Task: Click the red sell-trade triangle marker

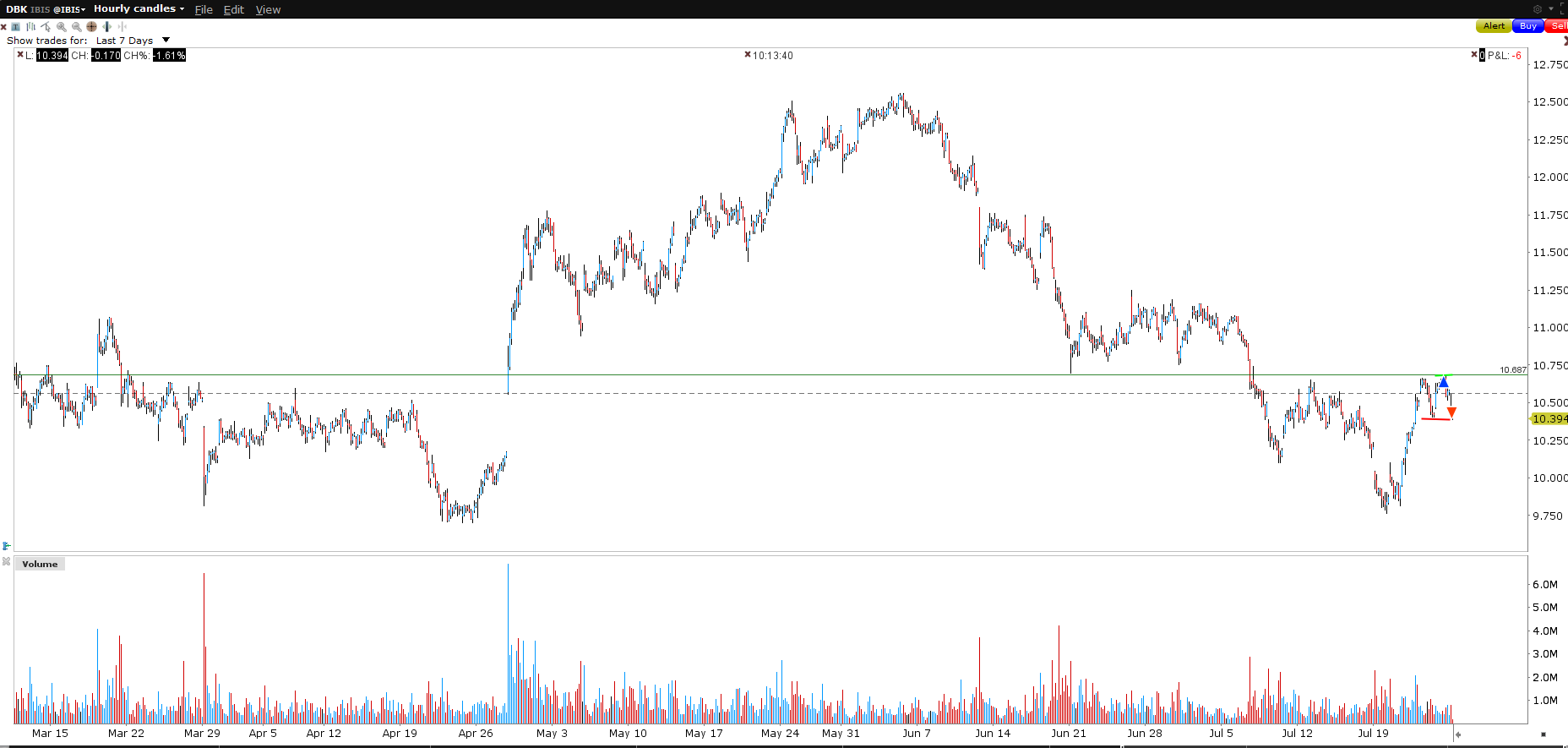Action: [x=1451, y=412]
